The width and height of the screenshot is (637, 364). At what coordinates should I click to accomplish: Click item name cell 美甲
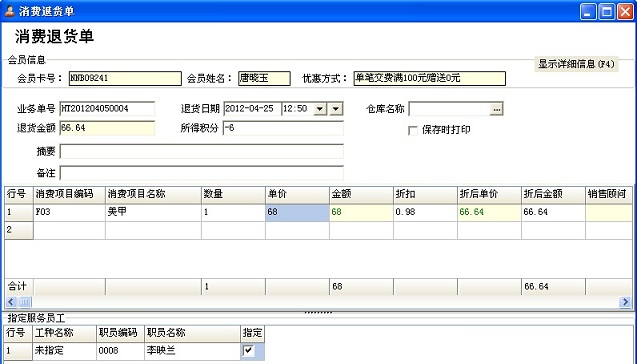pos(153,212)
